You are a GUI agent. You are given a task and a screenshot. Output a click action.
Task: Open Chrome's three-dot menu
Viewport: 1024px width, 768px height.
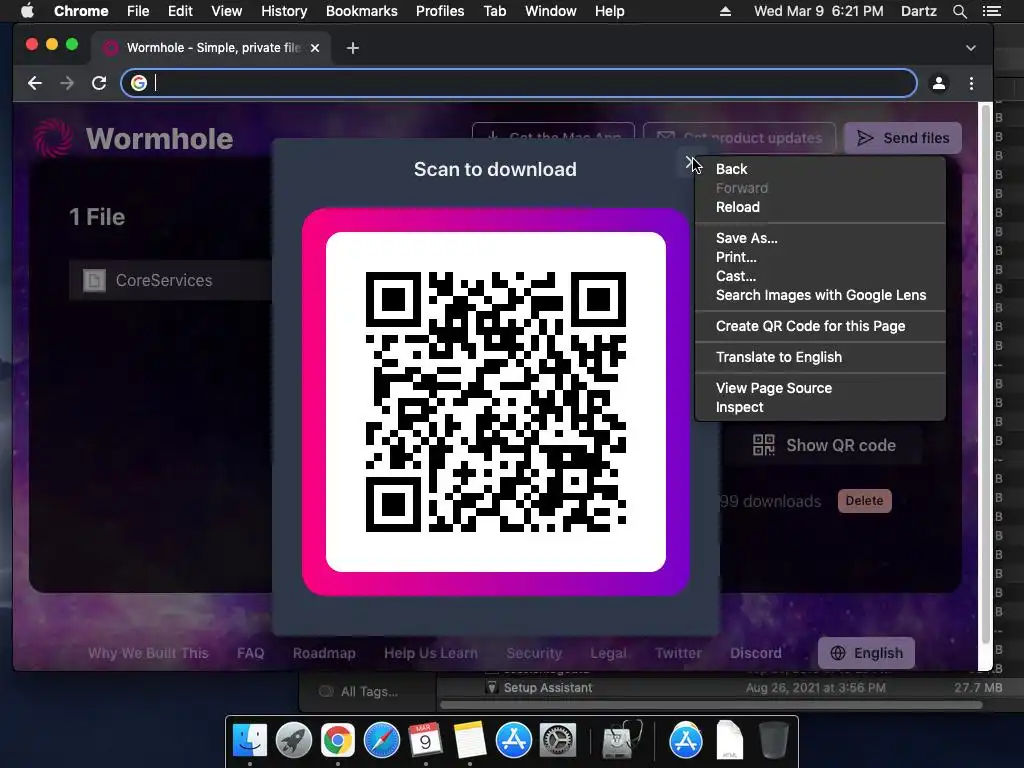pos(971,83)
